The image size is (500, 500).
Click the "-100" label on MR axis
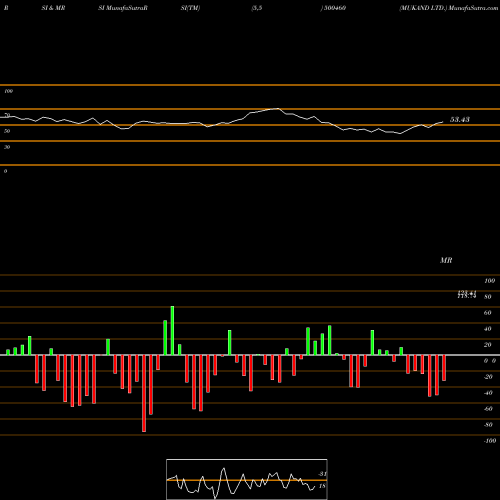pos(490,441)
